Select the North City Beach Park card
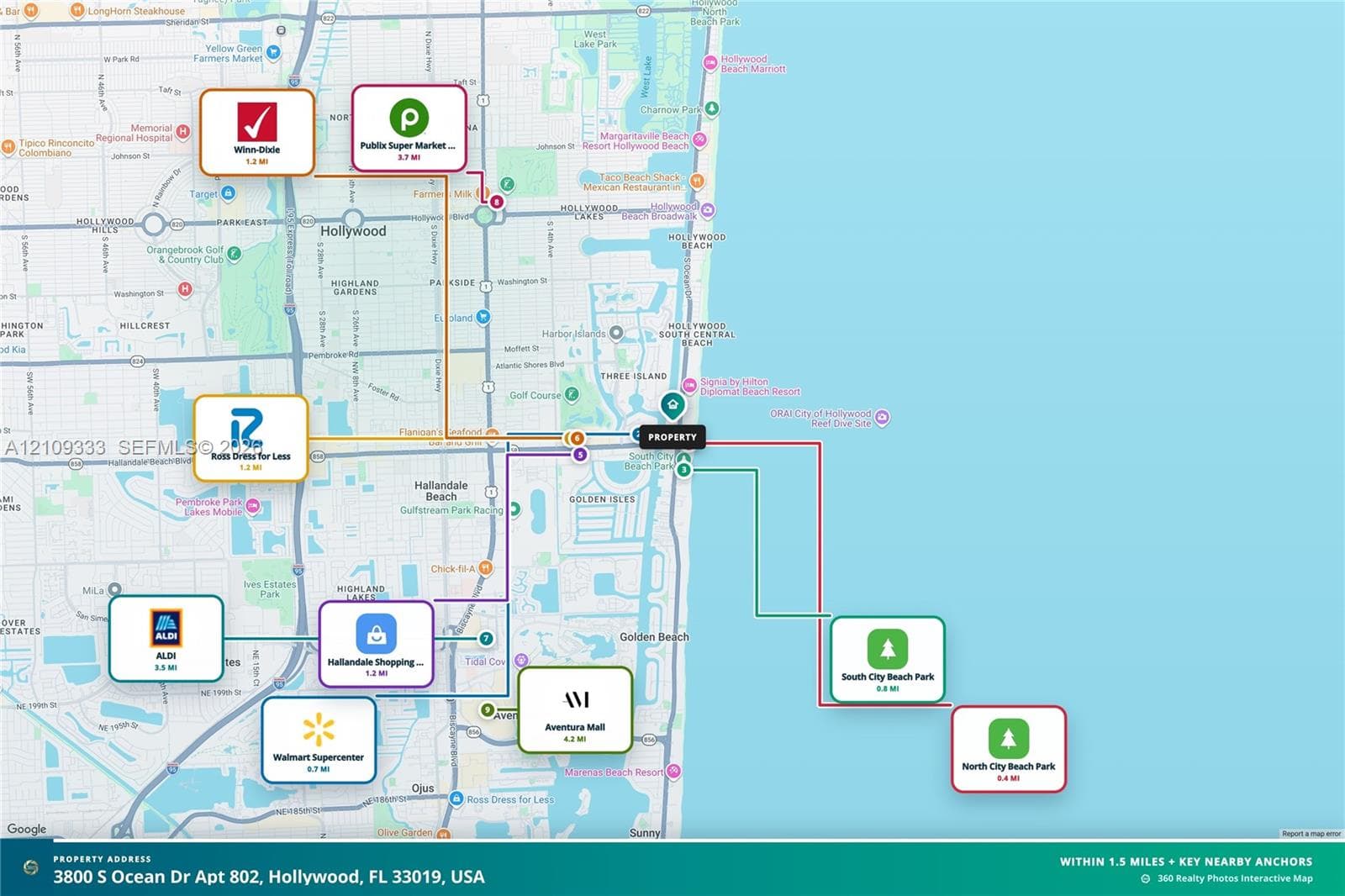Screen dimensions: 1345x896 [1009, 749]
